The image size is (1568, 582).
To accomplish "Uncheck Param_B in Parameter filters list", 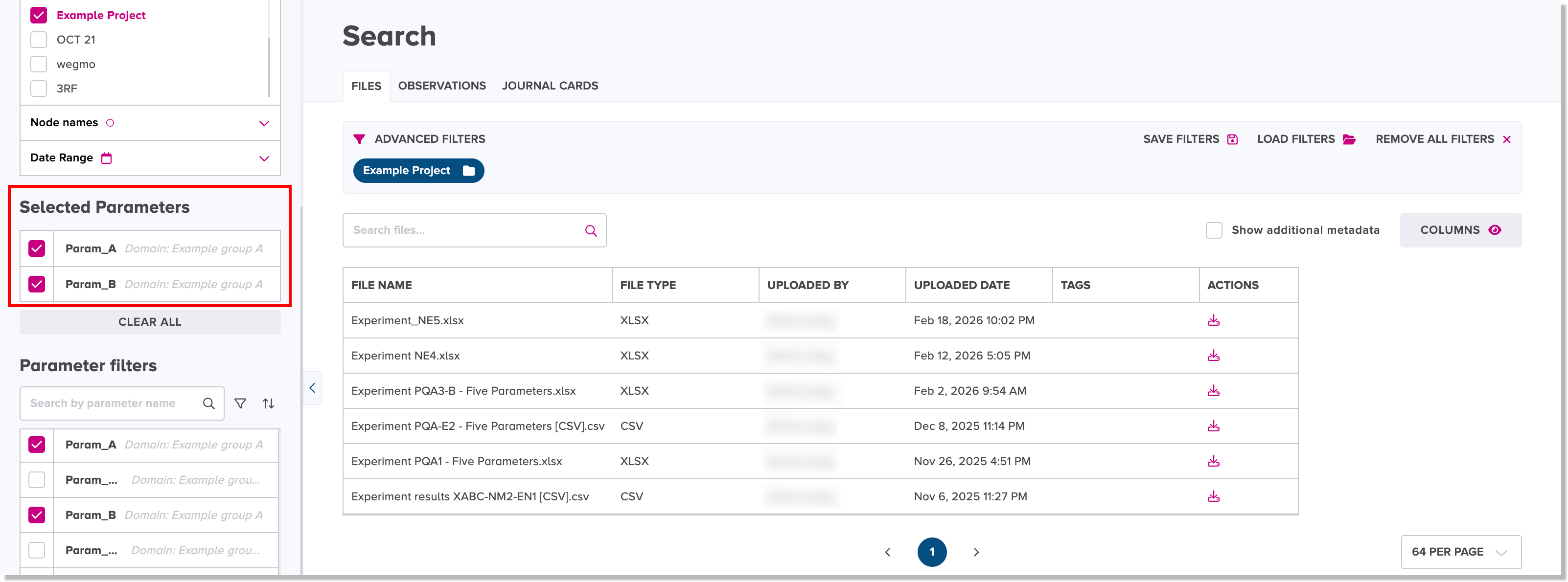I will (x=37, y=515).
